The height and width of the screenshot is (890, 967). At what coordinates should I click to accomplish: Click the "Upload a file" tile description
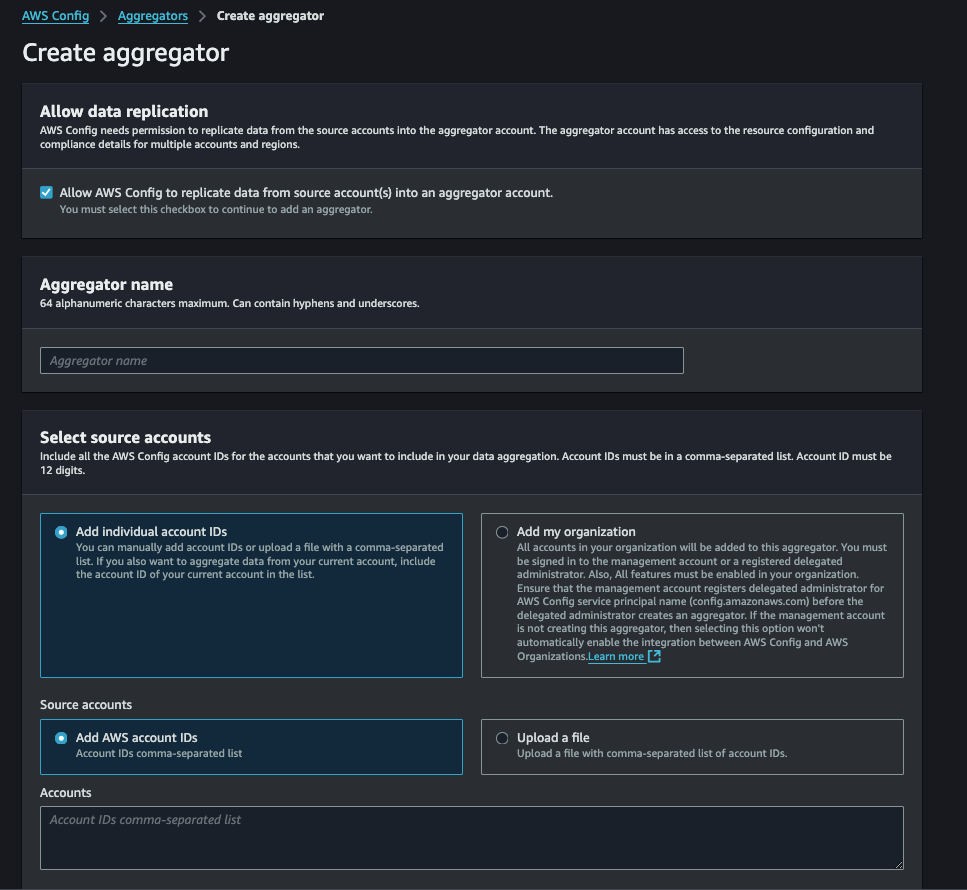[x=652, y=754]
